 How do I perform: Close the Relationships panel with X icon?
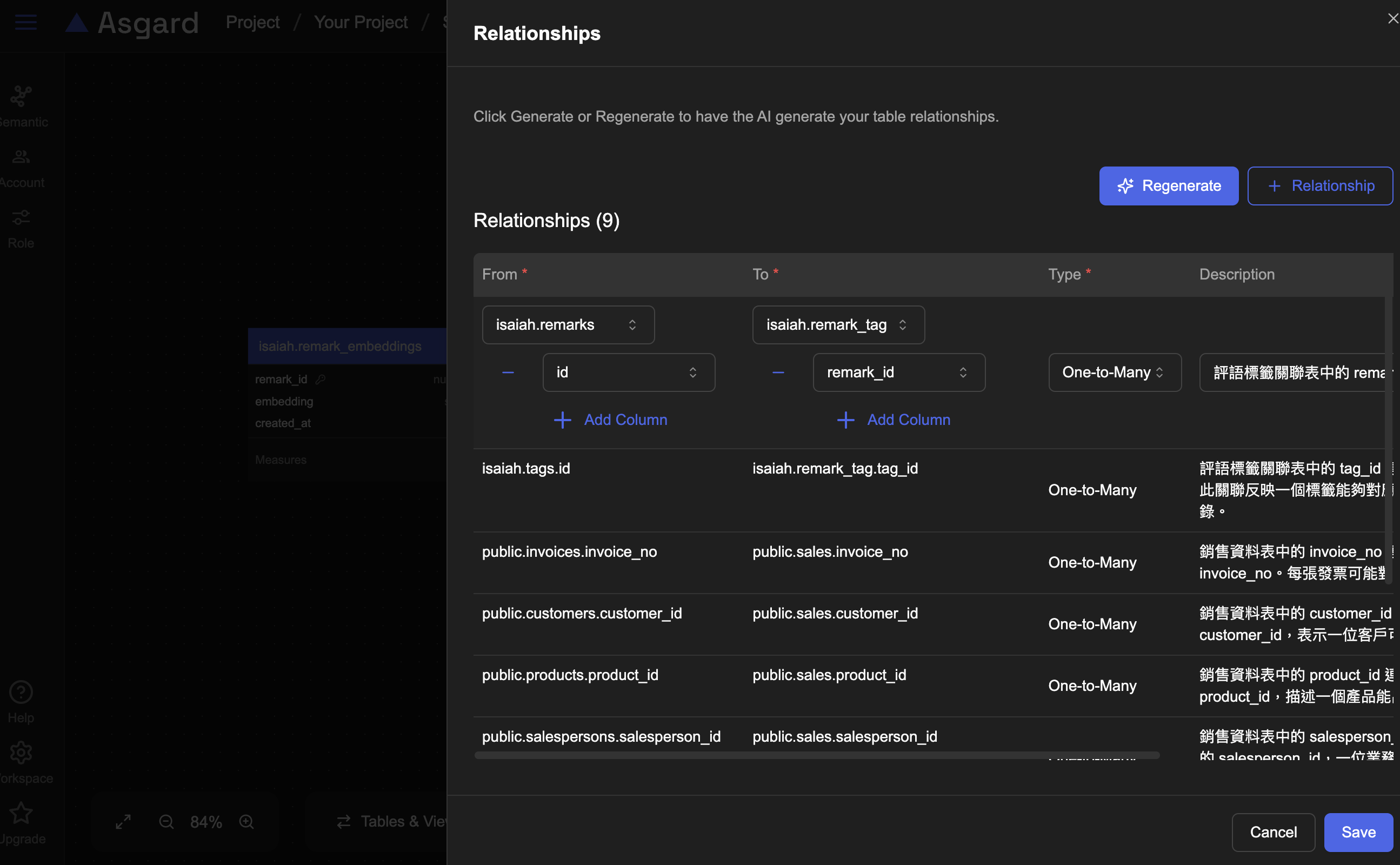point(1392,19)
